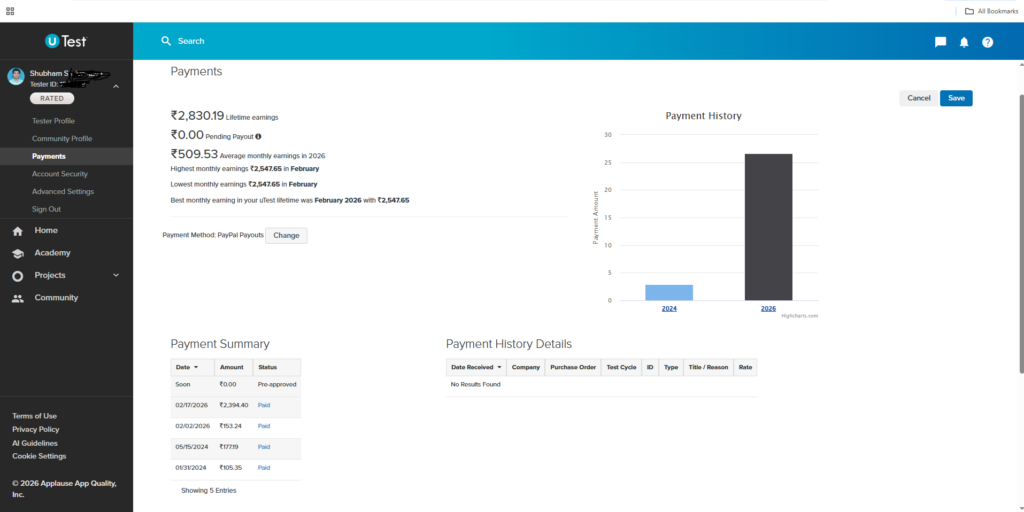1024x512 pixels.
Task: Click the RATED badge
Action: tap(52, 99)
